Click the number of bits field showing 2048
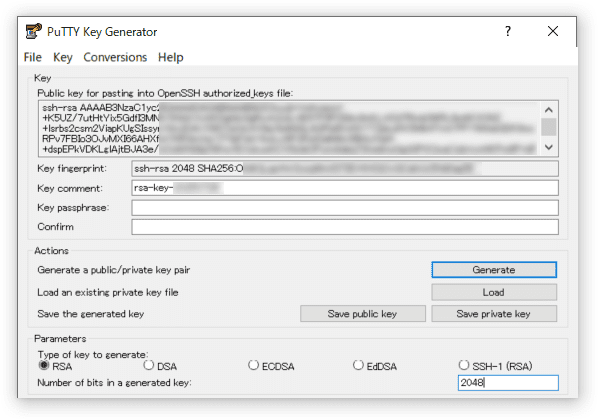The height and width of the screenshot is (420, 598). tap(508, 383)
